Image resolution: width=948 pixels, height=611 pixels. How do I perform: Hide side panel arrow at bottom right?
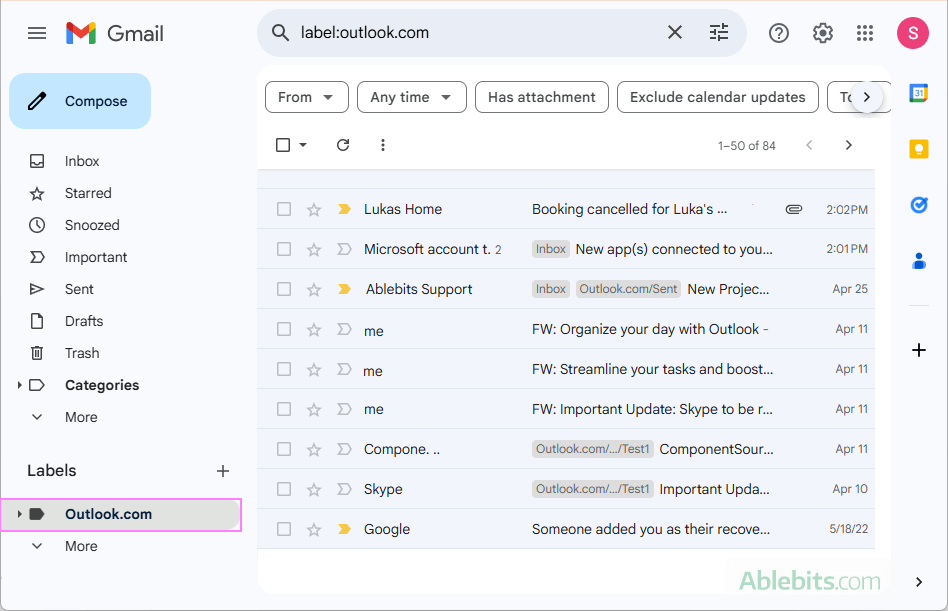pos(919,582)
